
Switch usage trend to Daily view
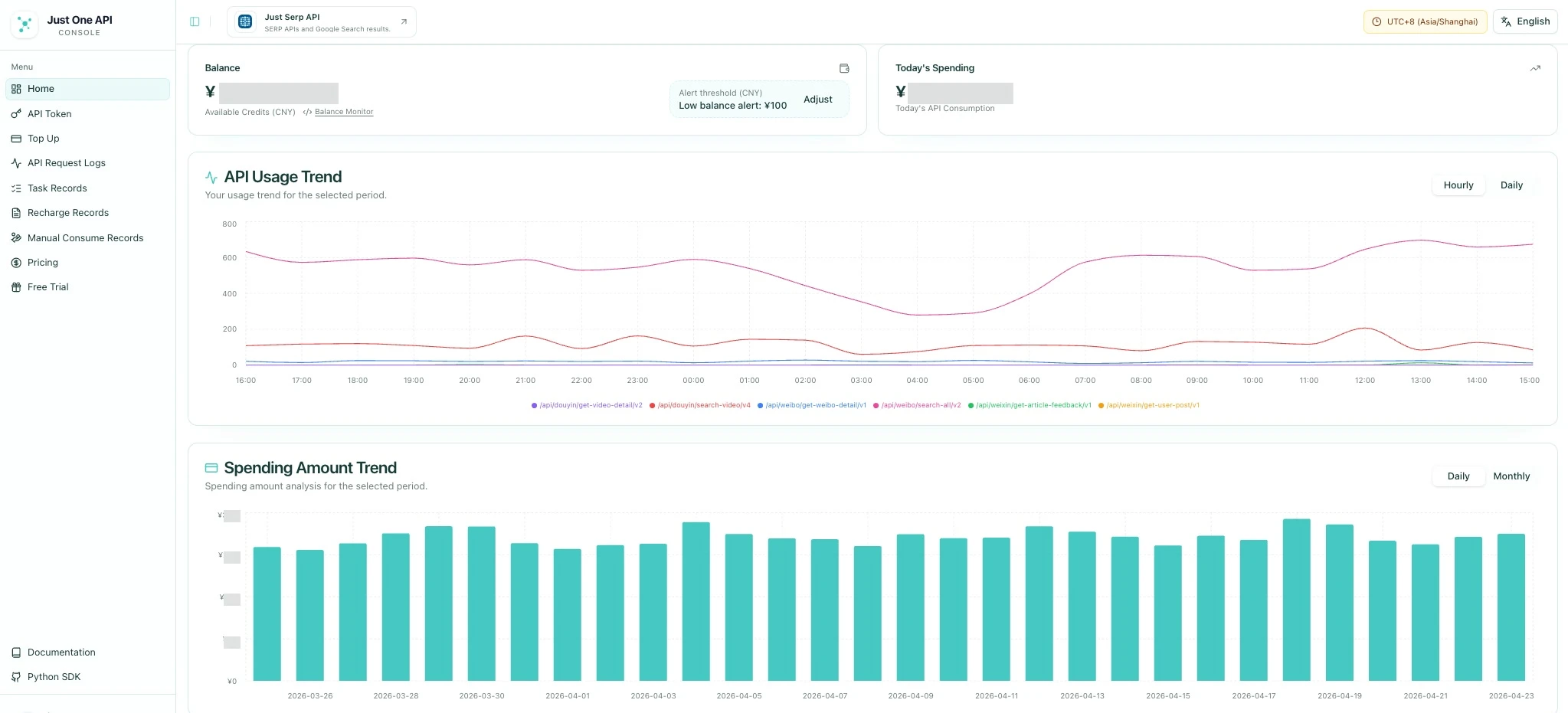[x=1511, y=185]
